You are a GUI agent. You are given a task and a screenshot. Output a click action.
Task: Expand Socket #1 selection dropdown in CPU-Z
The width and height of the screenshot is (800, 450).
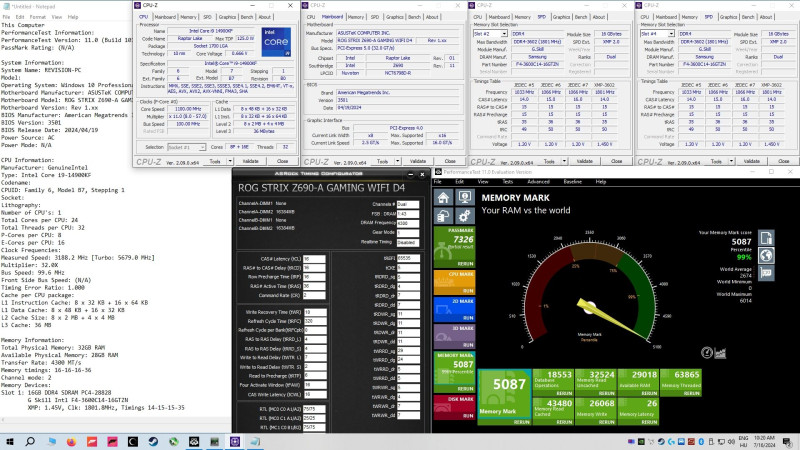pos(202,147)
